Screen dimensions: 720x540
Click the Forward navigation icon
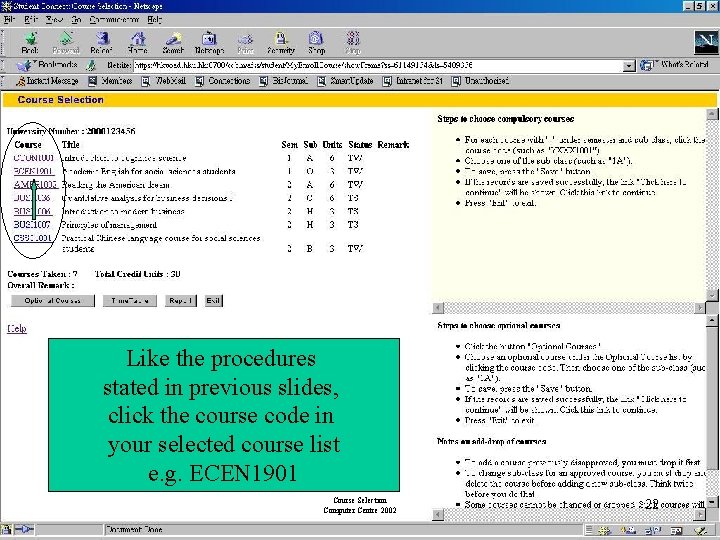66,43
